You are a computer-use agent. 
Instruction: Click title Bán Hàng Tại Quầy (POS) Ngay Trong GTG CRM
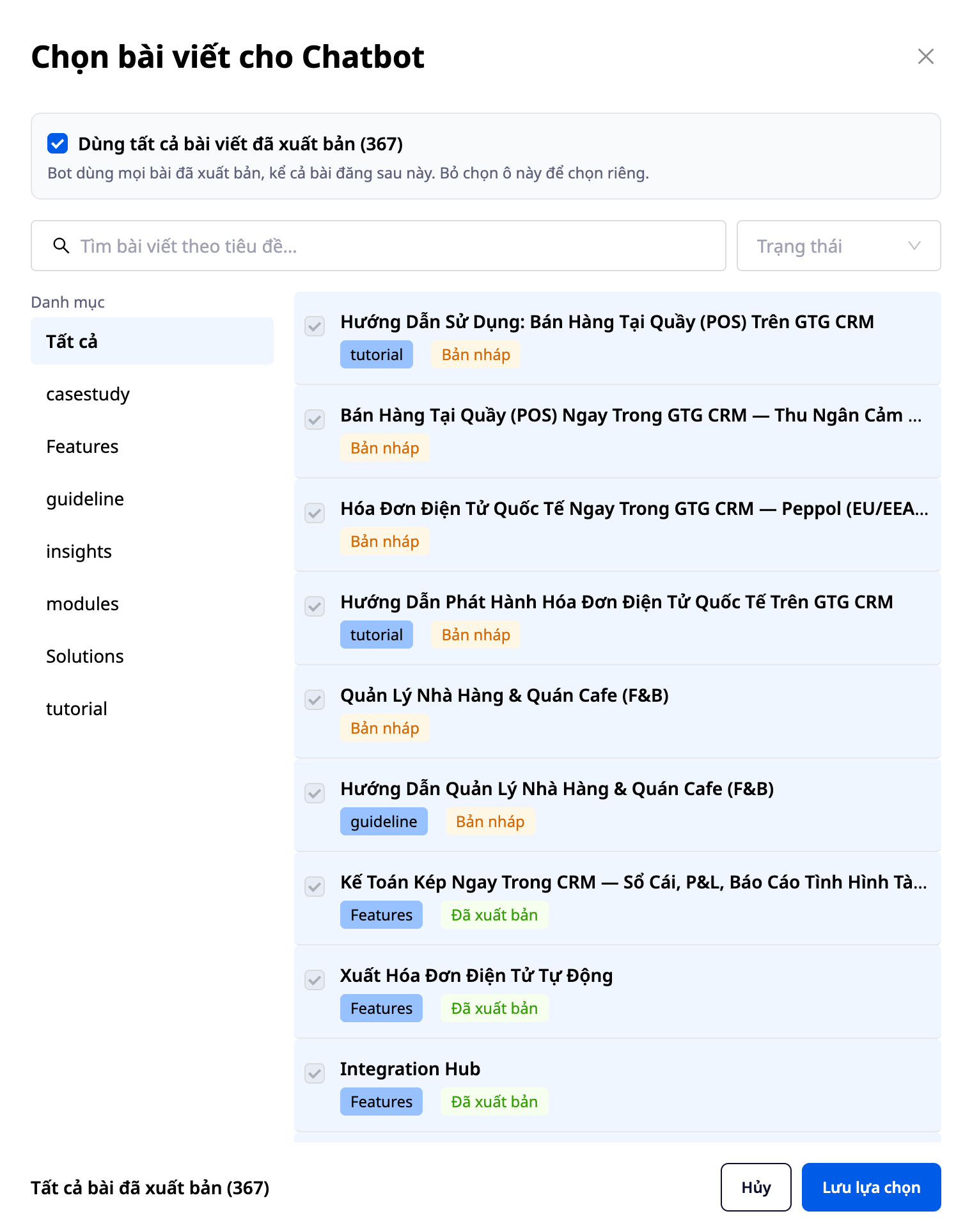coord(631,415)
